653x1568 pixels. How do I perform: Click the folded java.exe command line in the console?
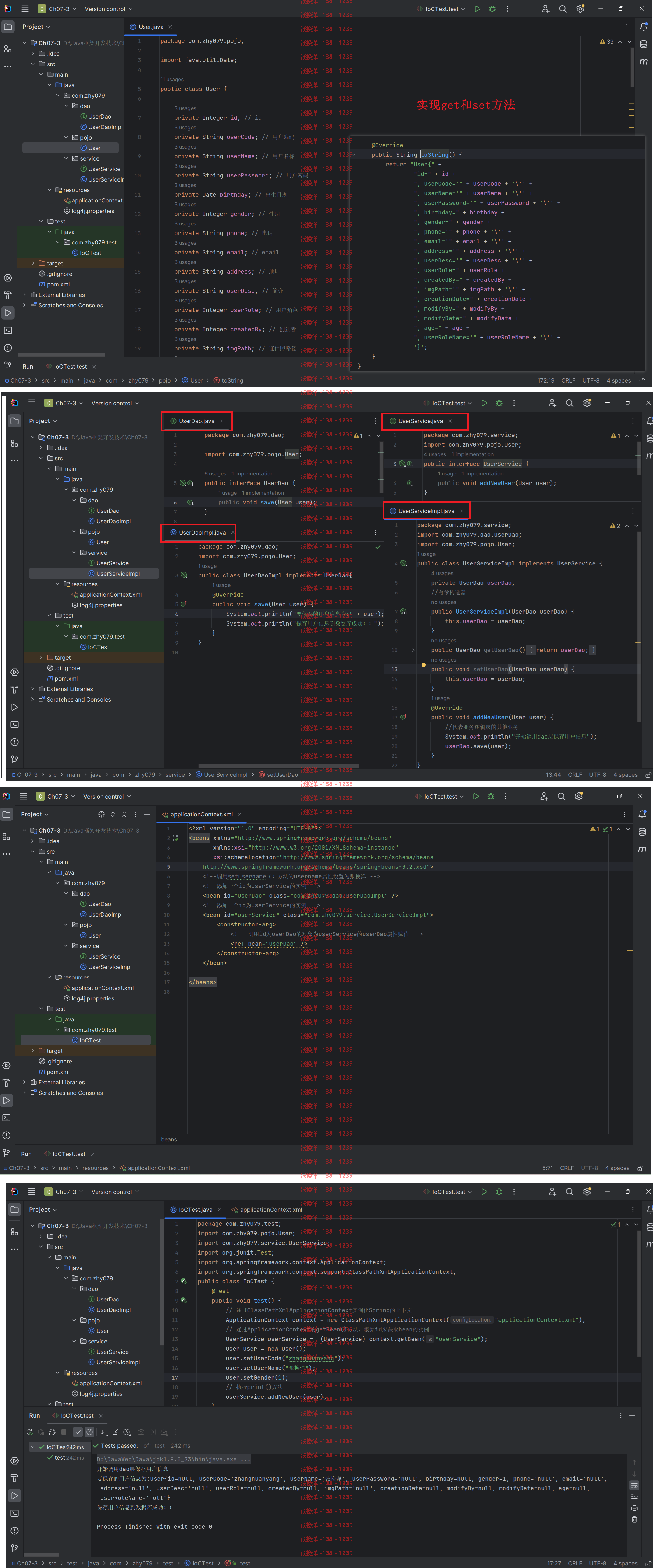point(174,1459)
